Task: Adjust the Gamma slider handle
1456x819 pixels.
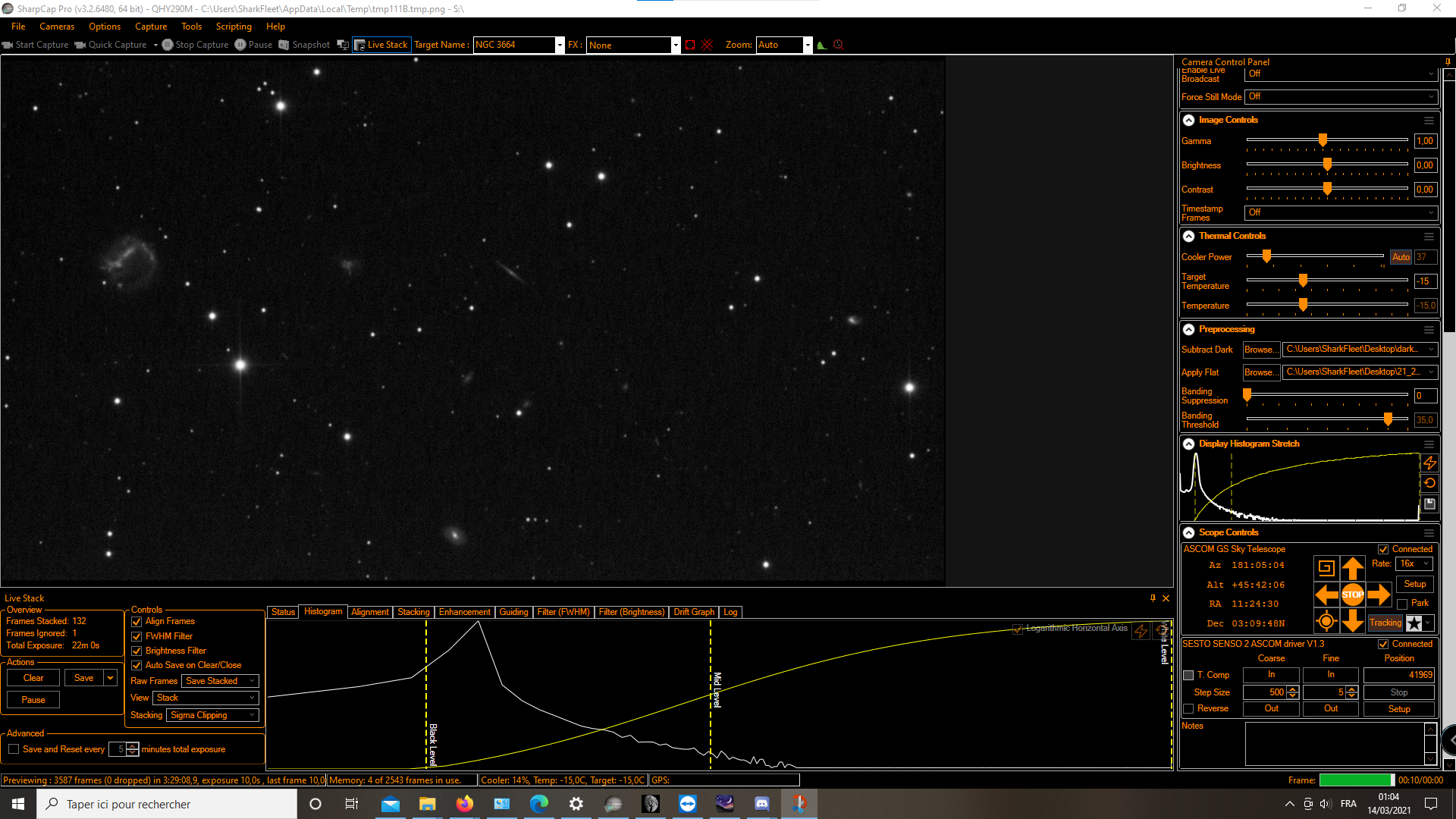Action: click(1323, 140)
